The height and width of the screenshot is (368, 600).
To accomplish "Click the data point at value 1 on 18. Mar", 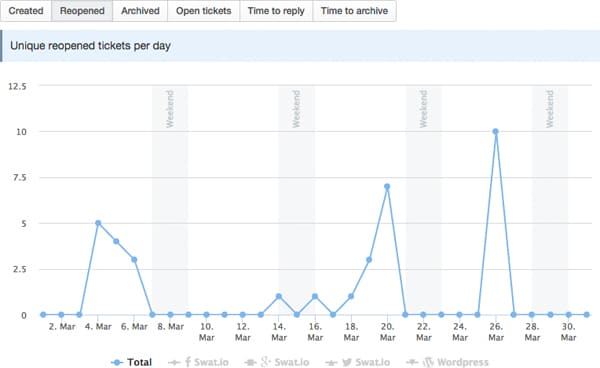I will (351, 296).
